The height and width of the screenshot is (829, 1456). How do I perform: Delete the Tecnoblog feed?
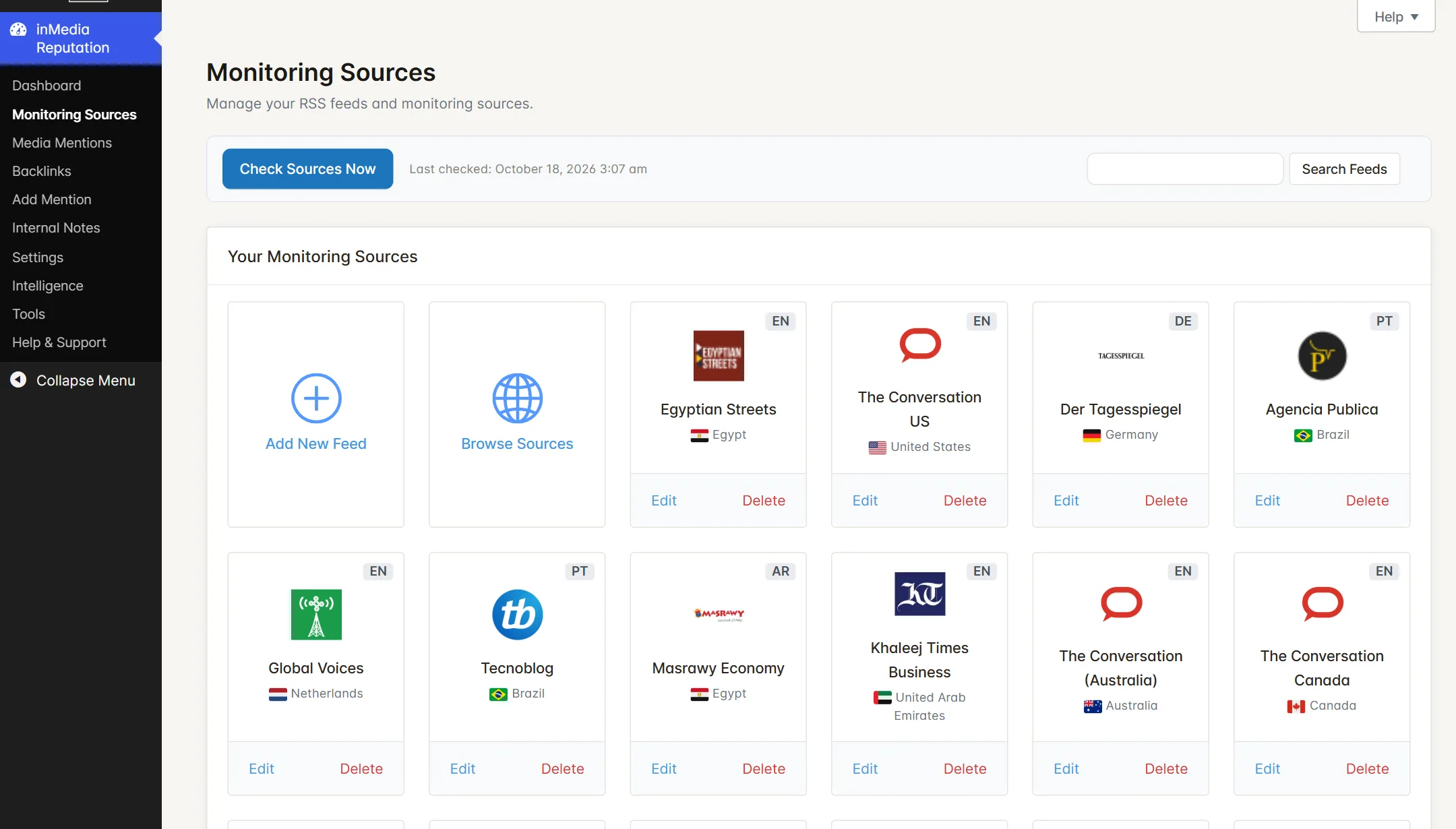tap(562, 769)
